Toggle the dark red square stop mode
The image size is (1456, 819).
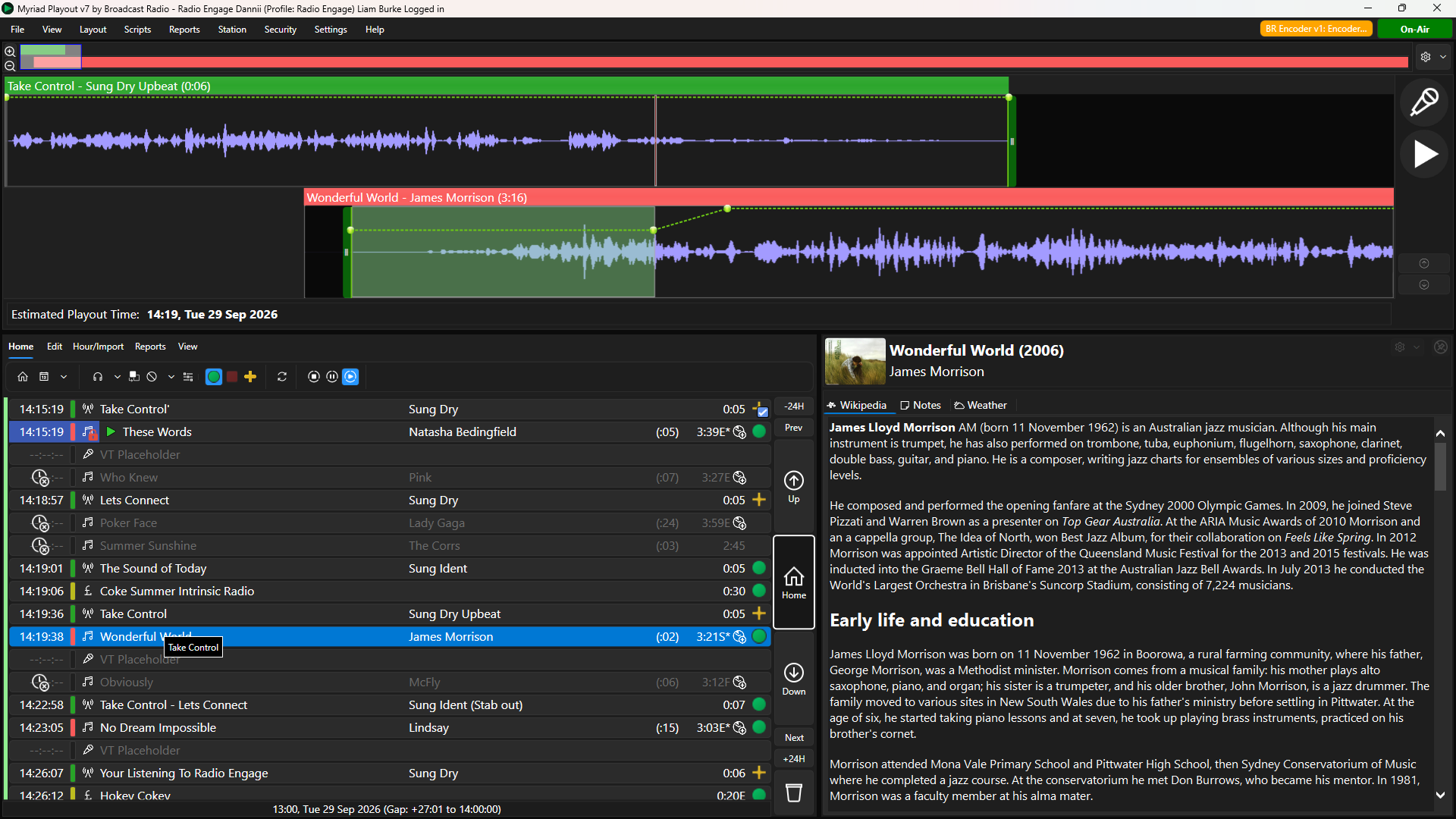click(232, 377)
